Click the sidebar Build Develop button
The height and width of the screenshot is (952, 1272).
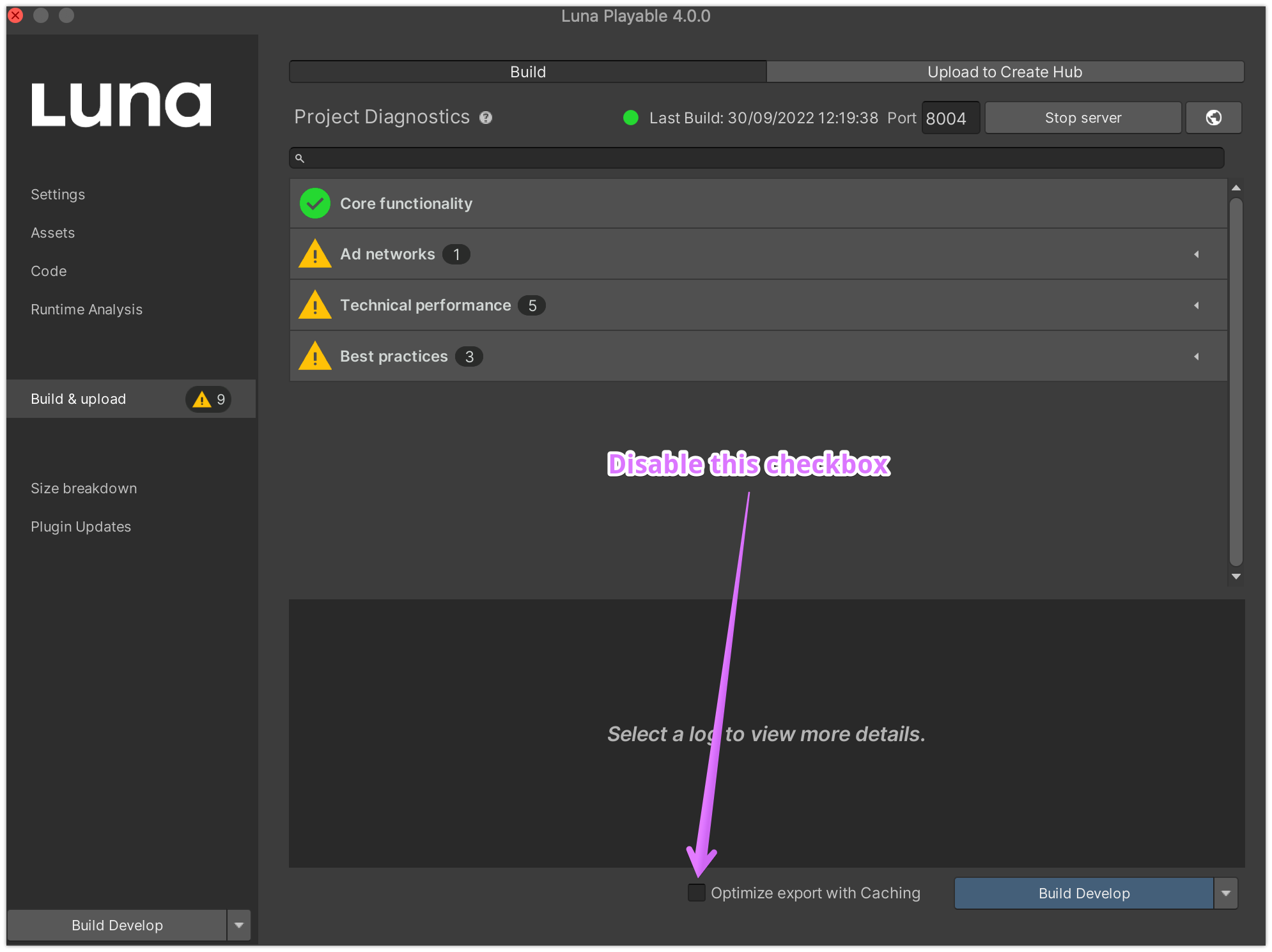click(117, 925)
